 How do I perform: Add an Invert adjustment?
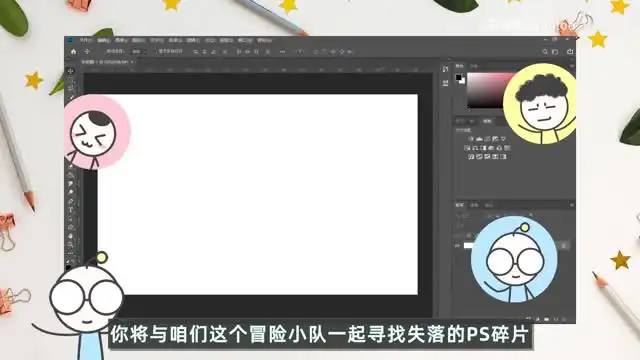tap(471, 157)
